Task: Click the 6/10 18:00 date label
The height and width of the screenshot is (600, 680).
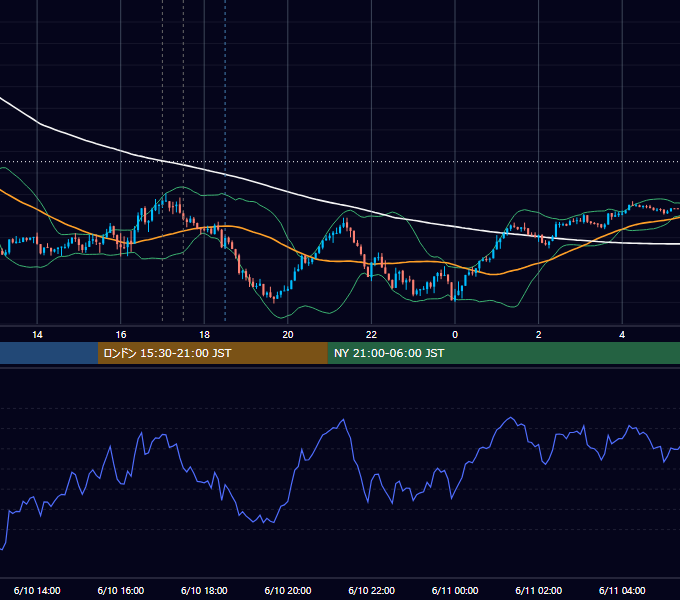Action: click(204, 590)
